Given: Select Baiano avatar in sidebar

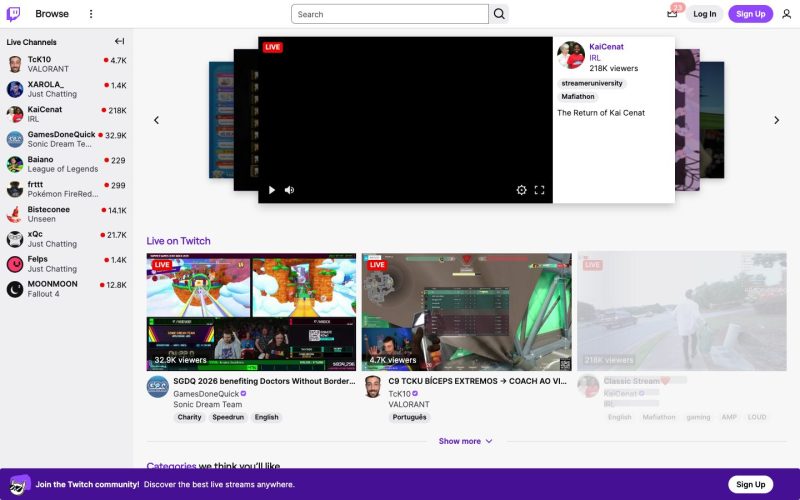Looking at the screenshot, I should click(15, 164).
